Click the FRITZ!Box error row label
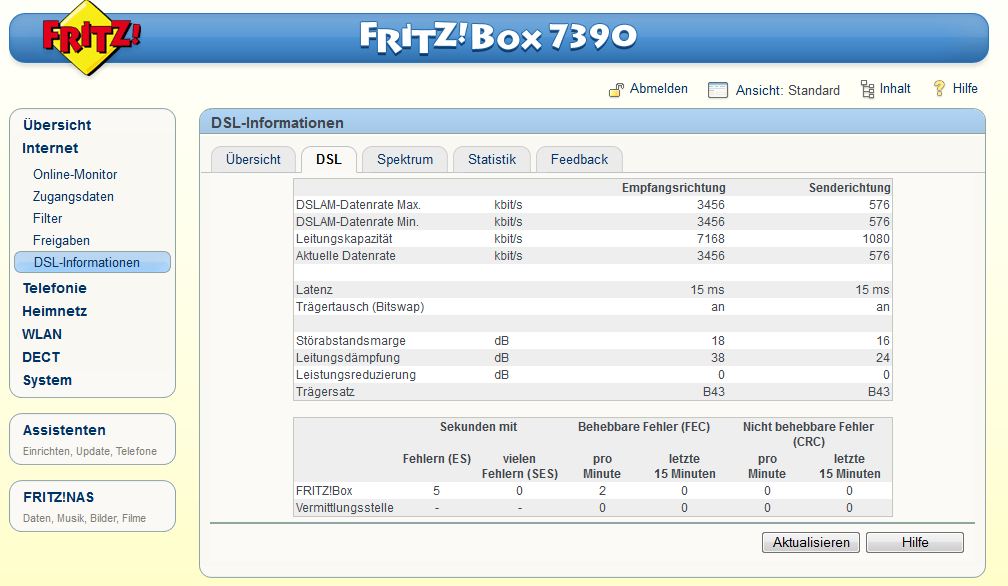 [x=324, y=491]
